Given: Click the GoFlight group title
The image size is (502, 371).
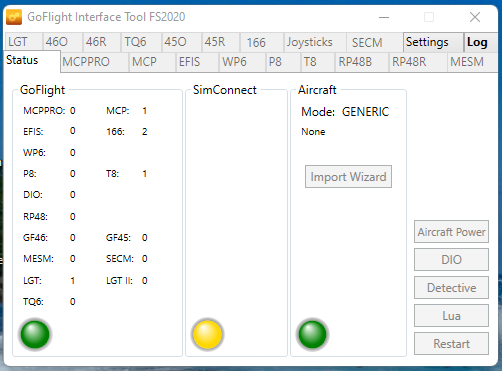Looking at the screenshot, I should coord(42,90).
